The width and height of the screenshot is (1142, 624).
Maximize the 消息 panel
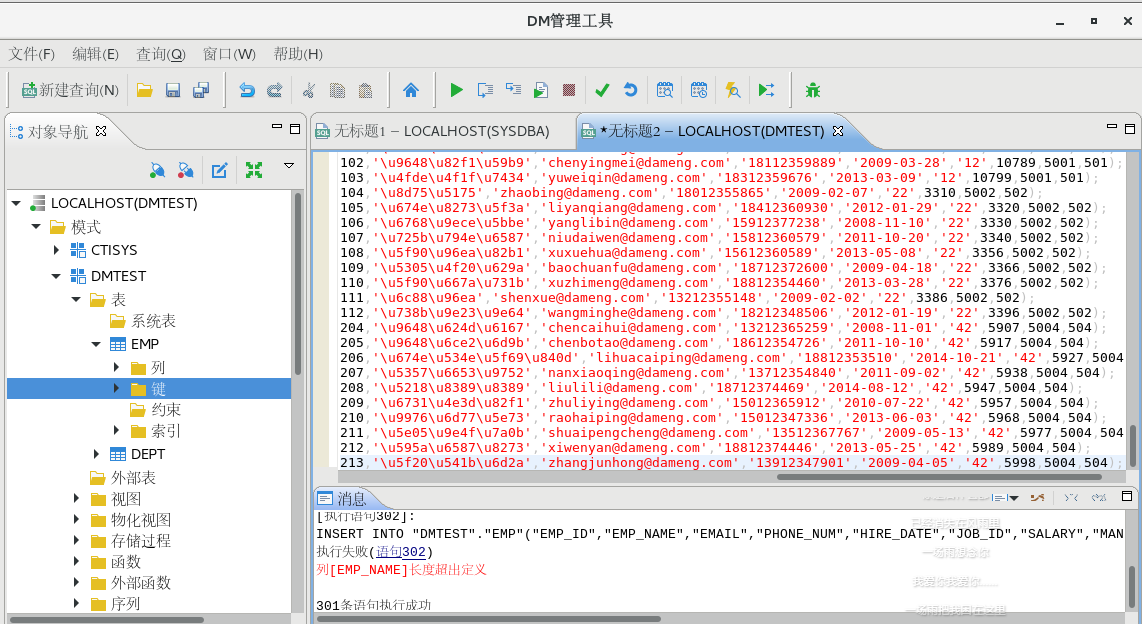point(1127,496)
